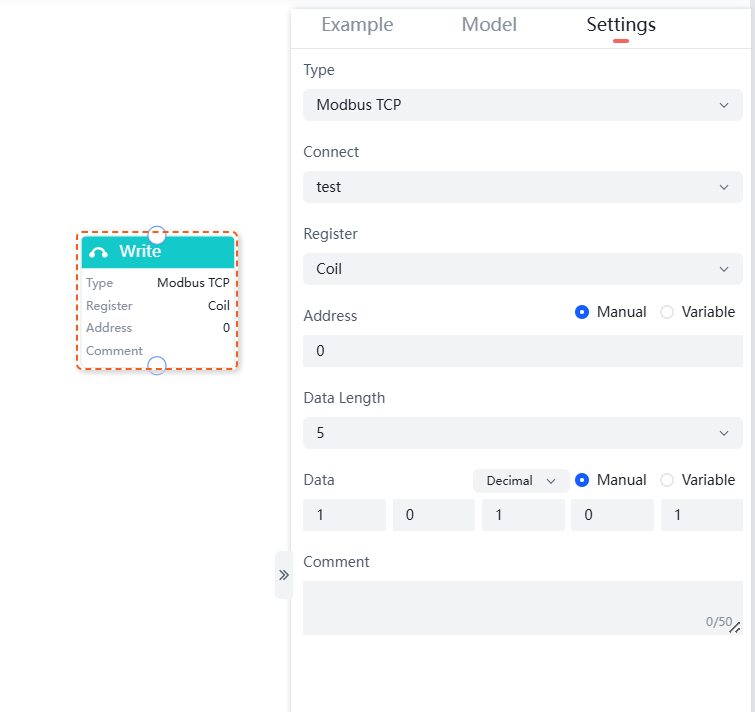The width and height of the screenshot is (755, 712).
Task: Click the Write node's phone icon
Action: [x=98, y=252]
